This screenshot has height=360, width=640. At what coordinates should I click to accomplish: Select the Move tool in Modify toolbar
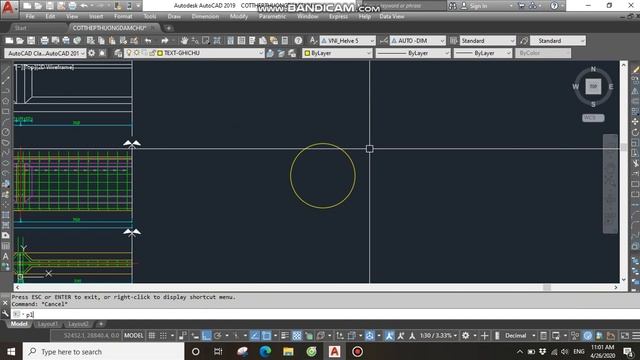click(635, 122)
